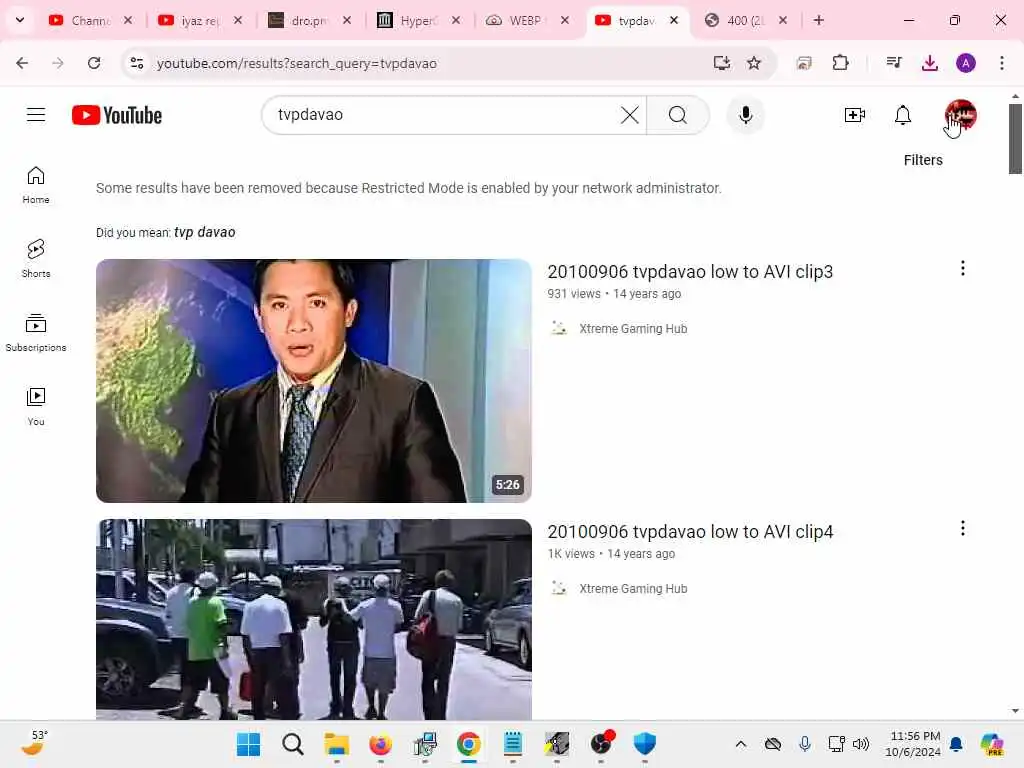Open Chrome downloads icon
1024x768 pixels.
point(929,63)
